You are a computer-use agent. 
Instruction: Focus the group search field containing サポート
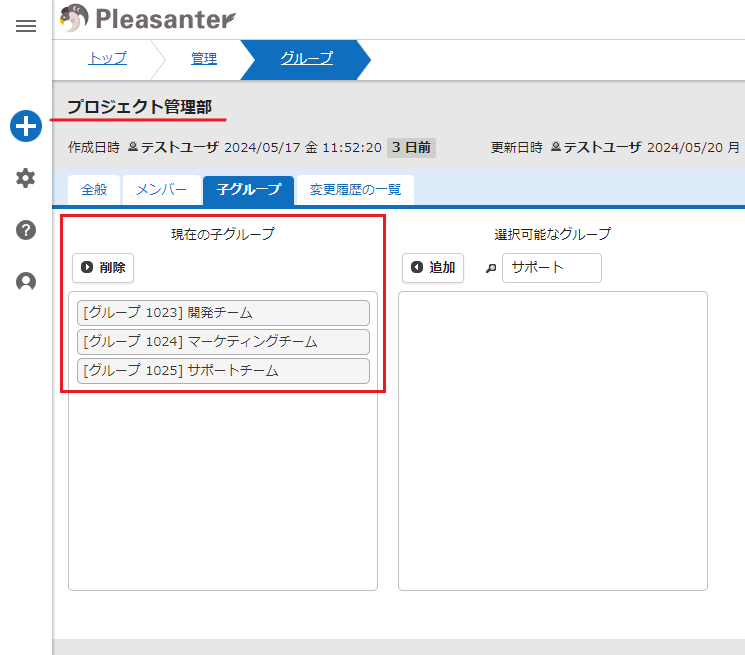tap(552, 268)
